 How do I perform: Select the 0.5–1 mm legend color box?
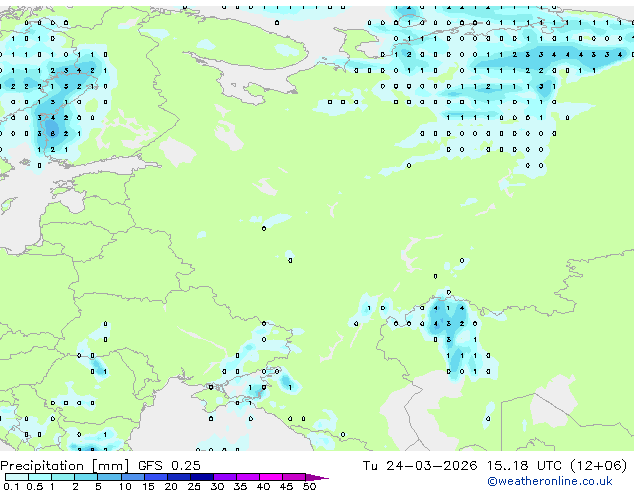(x=40, y=477)
